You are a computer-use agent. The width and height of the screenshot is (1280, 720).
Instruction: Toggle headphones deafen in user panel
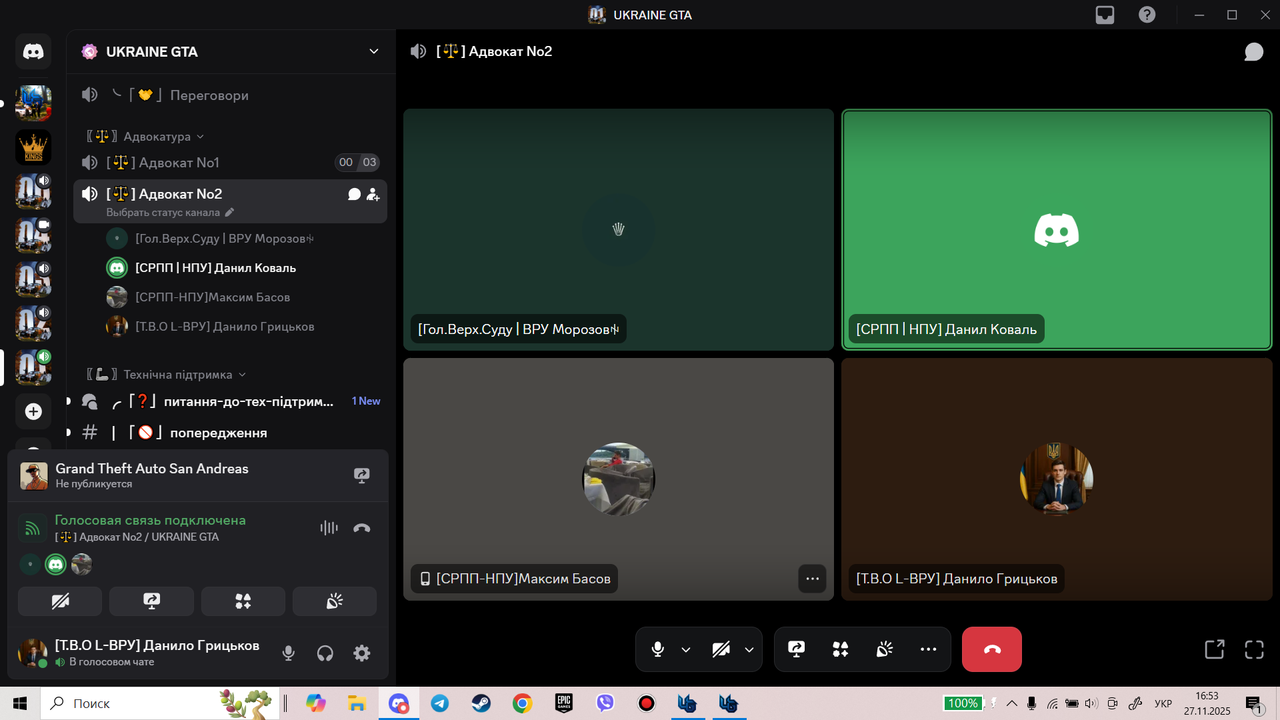[x=325, y=653]
